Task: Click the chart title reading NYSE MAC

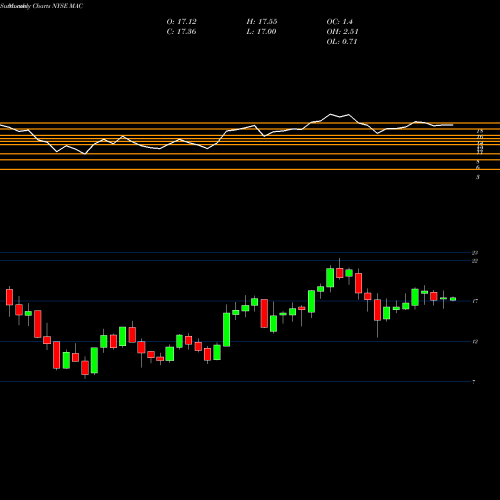Action: [x=68, y=6]
